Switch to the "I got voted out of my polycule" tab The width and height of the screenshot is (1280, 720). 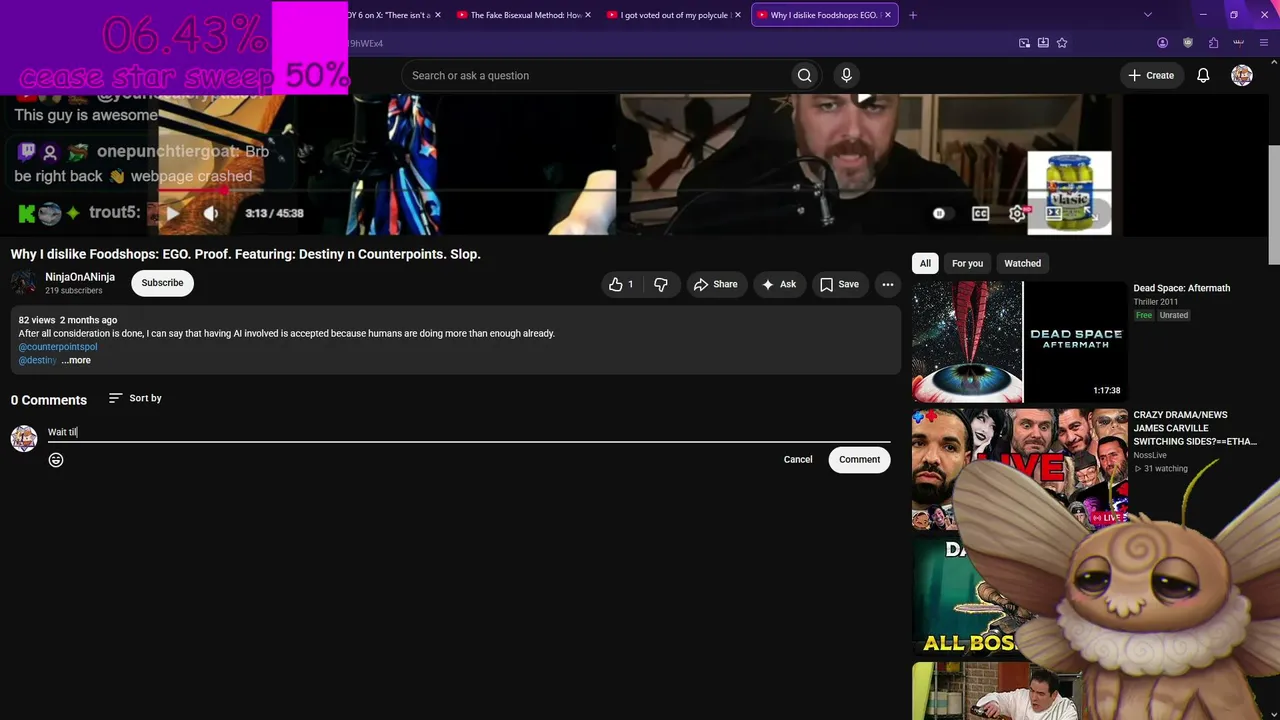(675, 15)
